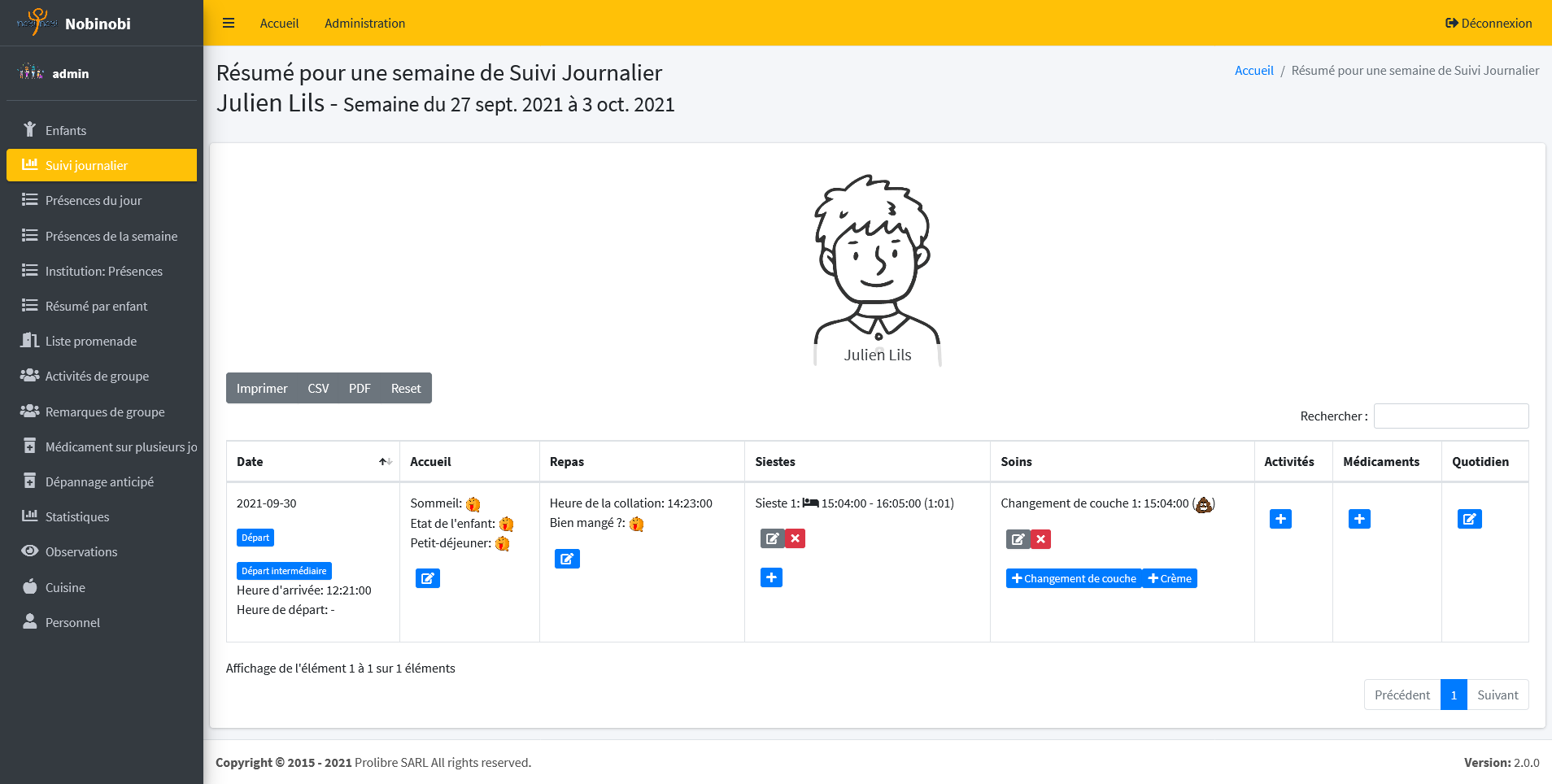The width and height of the screenshot is (1552, 784).
Task: Edit Sieste 1 entry
Action: click(773, 538)
